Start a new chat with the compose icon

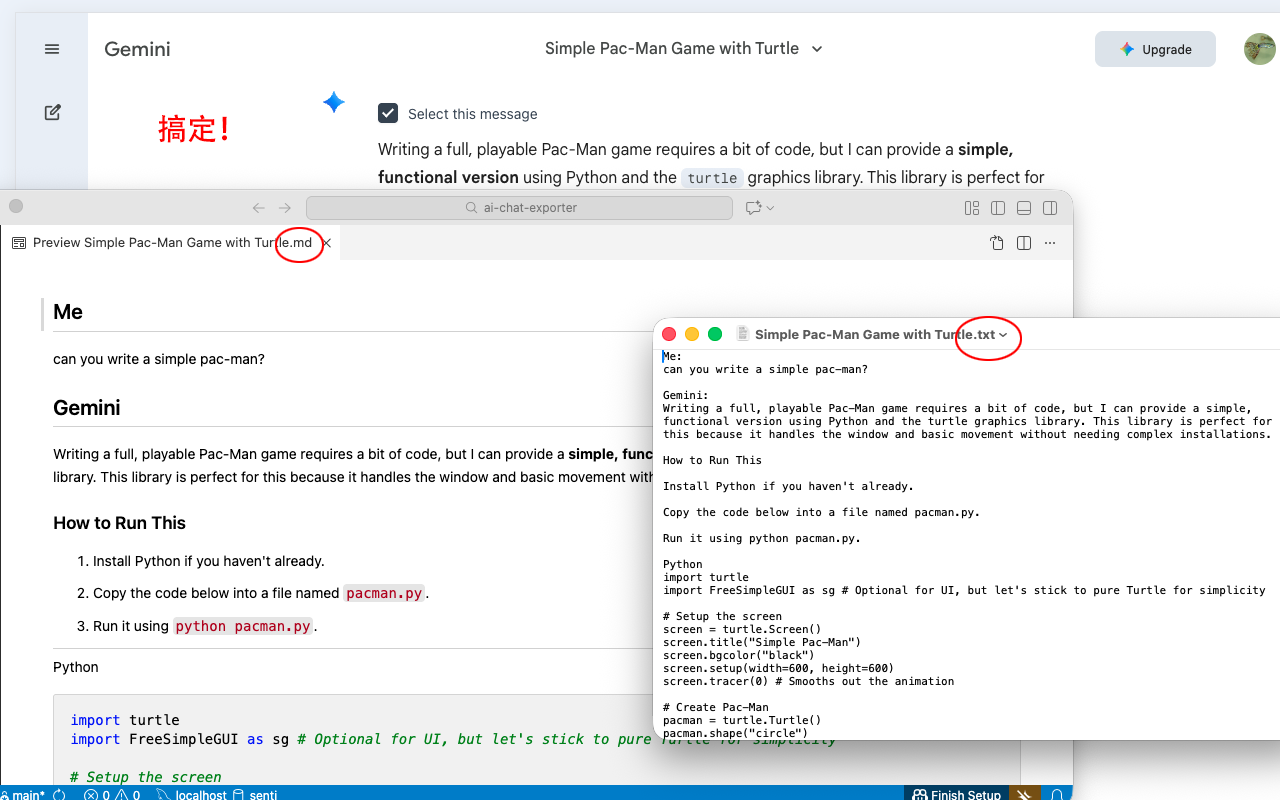coord(52,113)
